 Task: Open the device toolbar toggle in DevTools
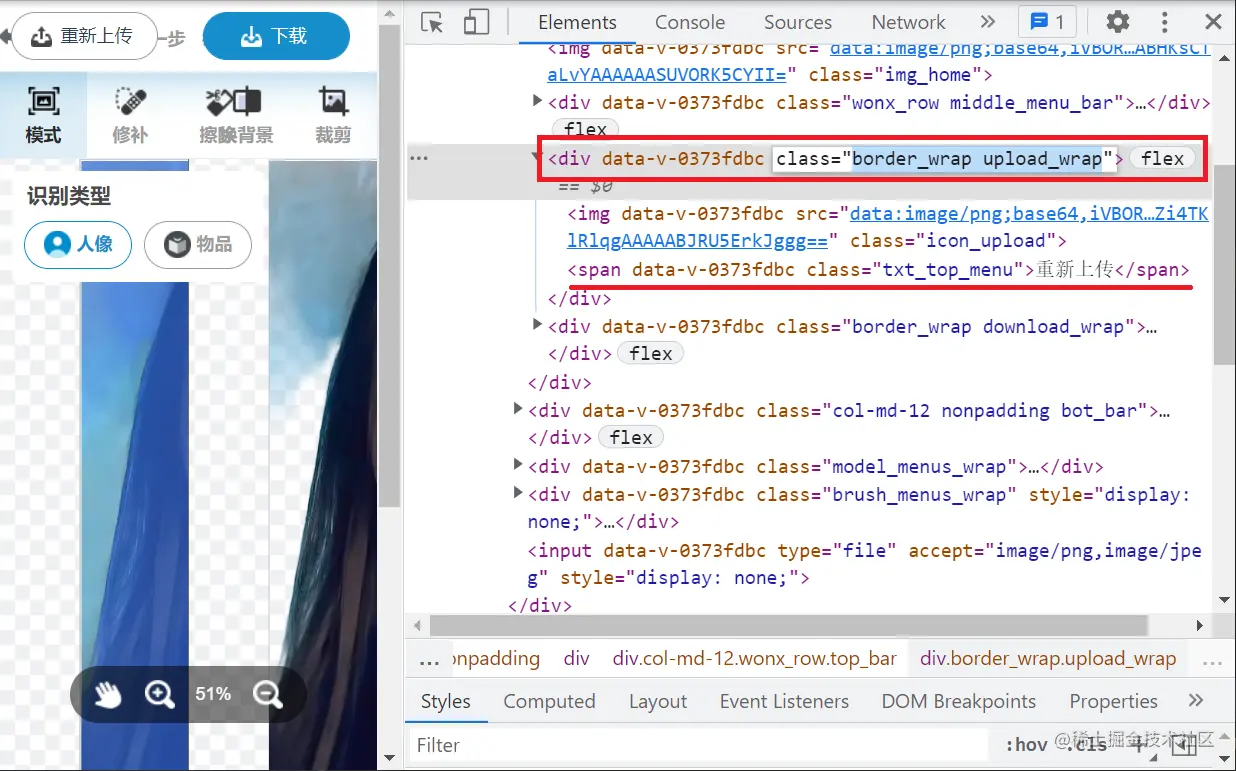point(475,22)
